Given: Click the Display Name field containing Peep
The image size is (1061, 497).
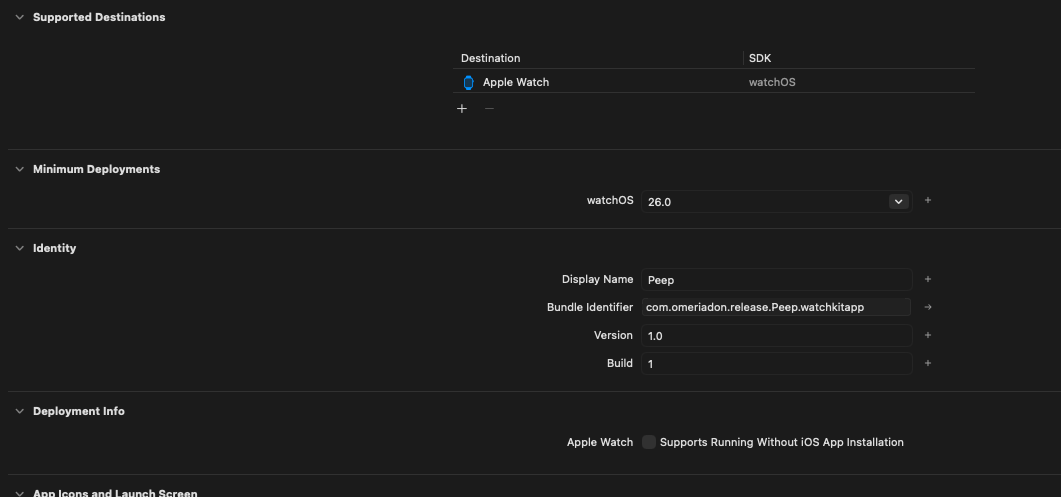Looking at the screenshot, I should click(776, 280).
